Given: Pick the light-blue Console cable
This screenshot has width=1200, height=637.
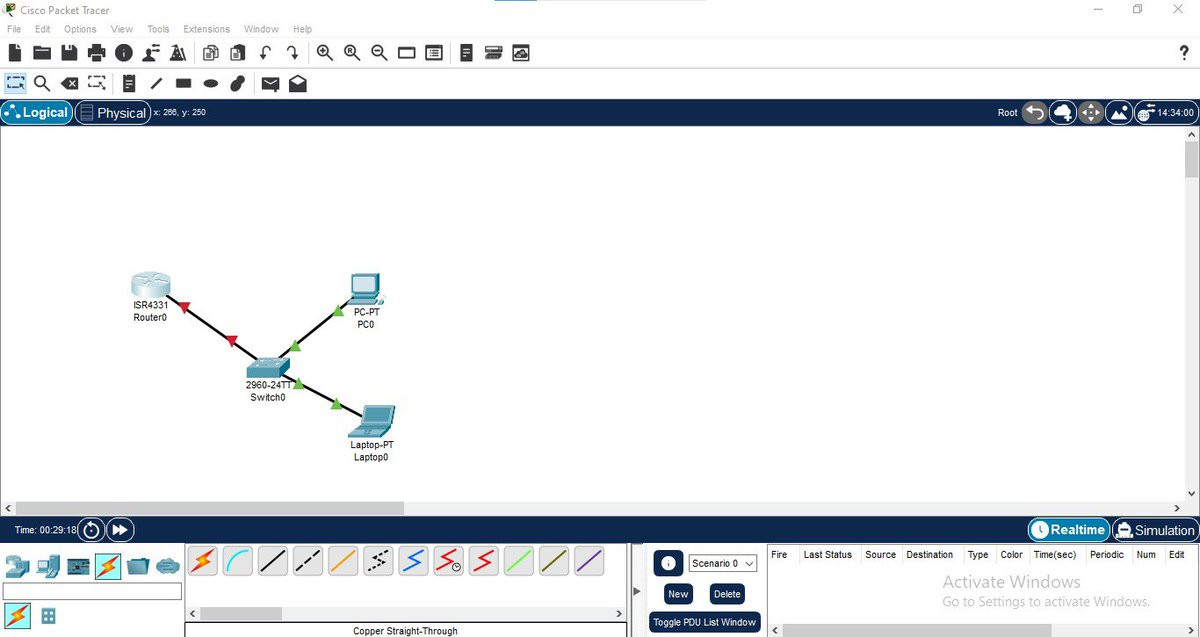Looking at the screenshot, I should [x=238, y=562].
